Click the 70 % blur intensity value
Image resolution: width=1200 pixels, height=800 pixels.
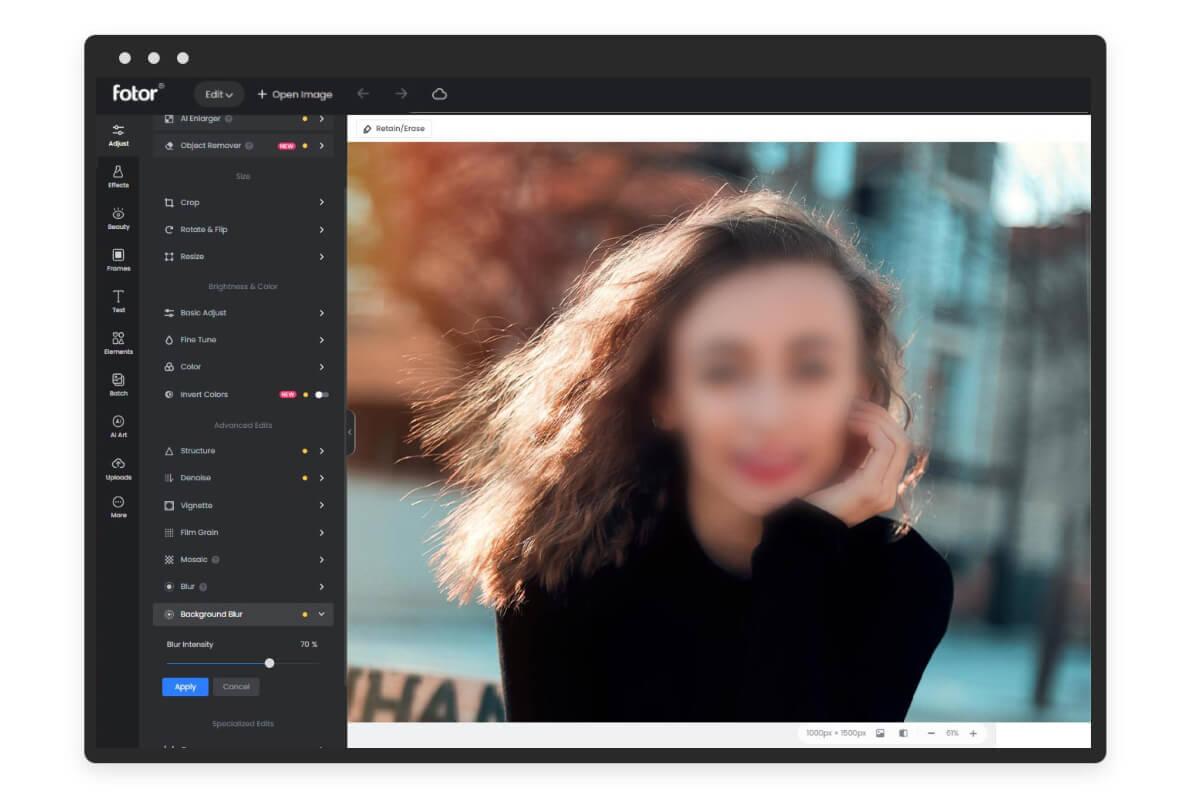pyautogui.click(x=308, y=644)
